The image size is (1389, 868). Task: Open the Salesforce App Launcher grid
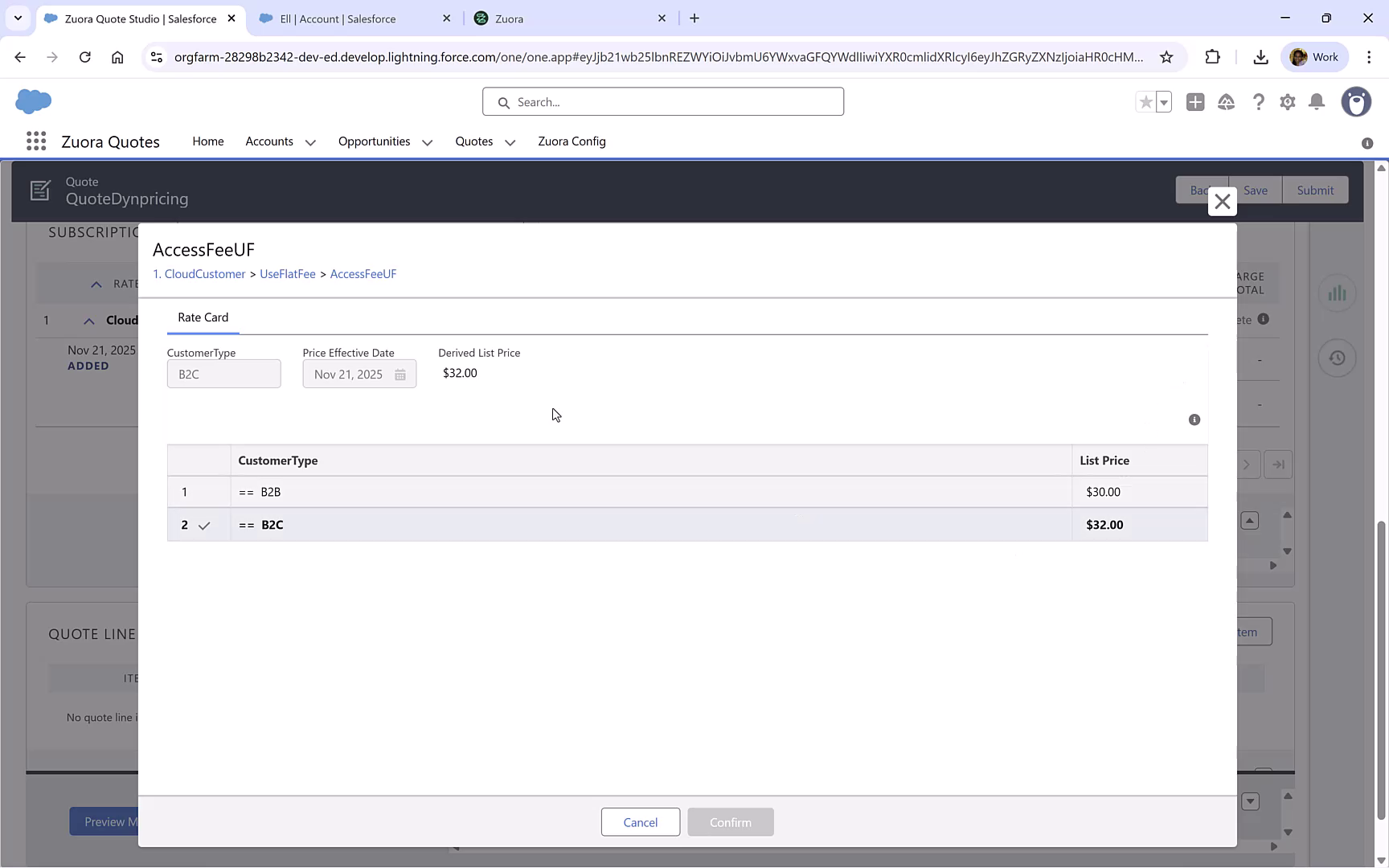(x=36, y=141)
